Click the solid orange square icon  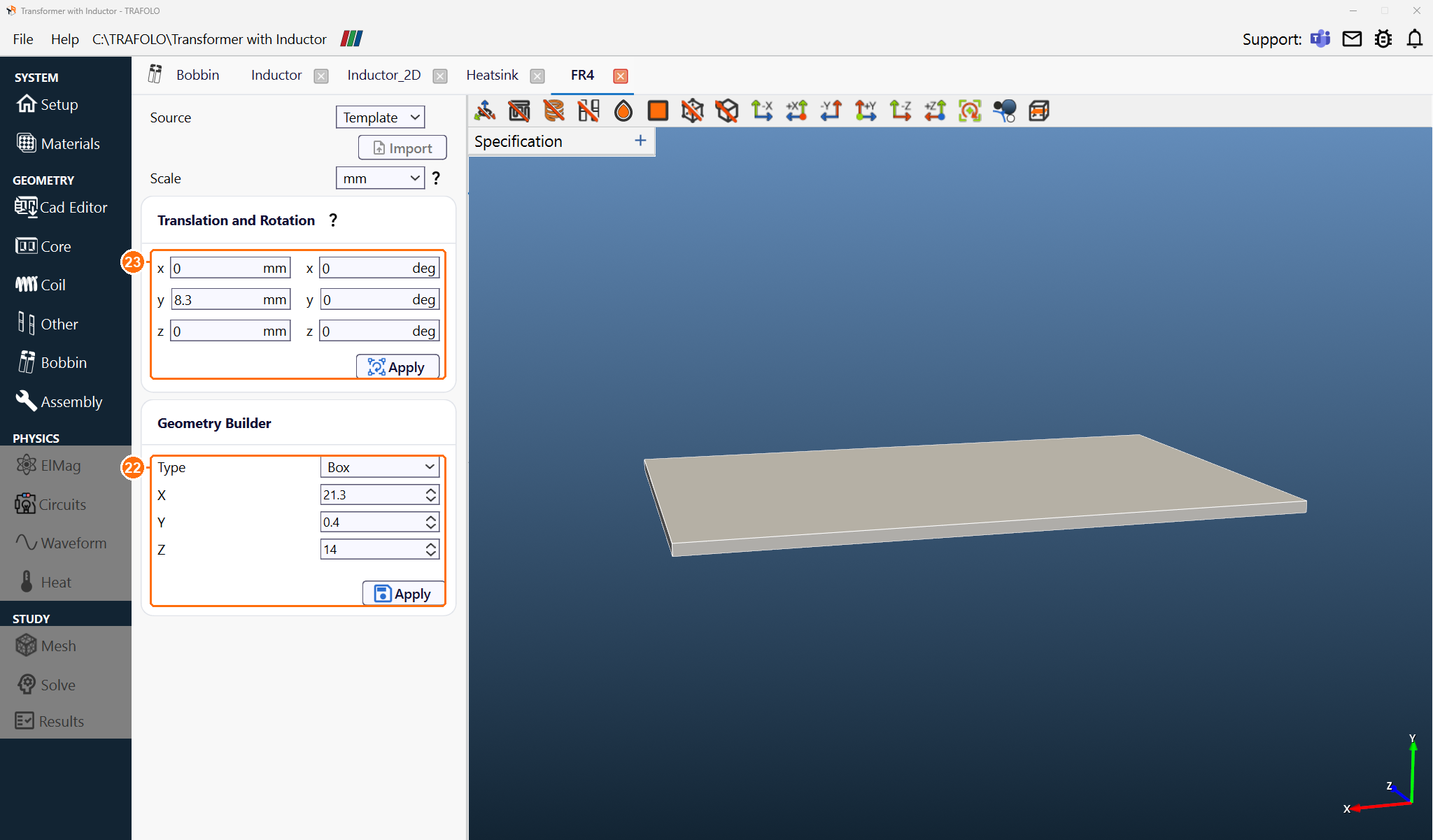(658, 111)
